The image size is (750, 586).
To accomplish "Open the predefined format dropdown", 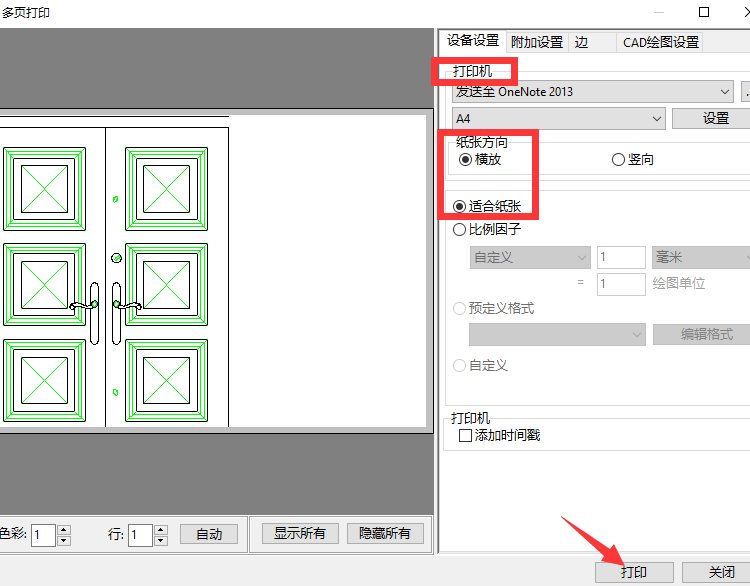I will pos(557,334).
